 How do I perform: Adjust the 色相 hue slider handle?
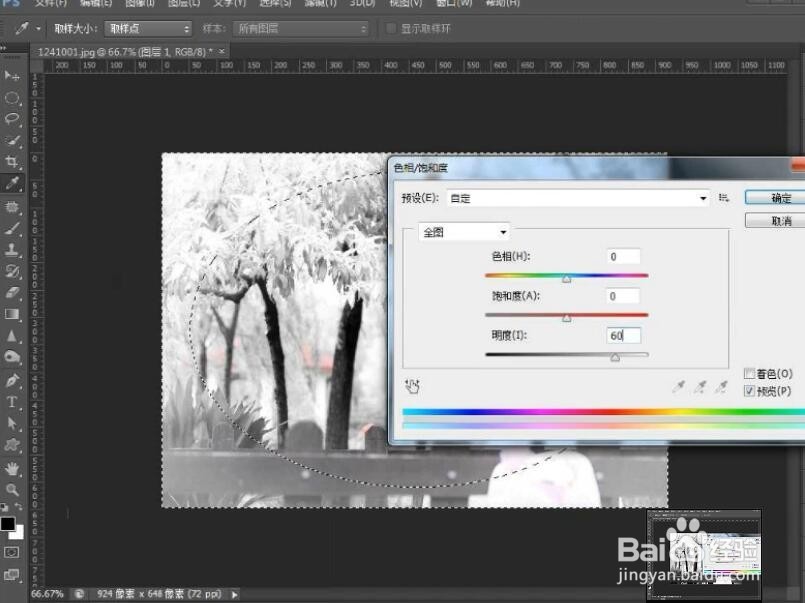tap(566, 279)
